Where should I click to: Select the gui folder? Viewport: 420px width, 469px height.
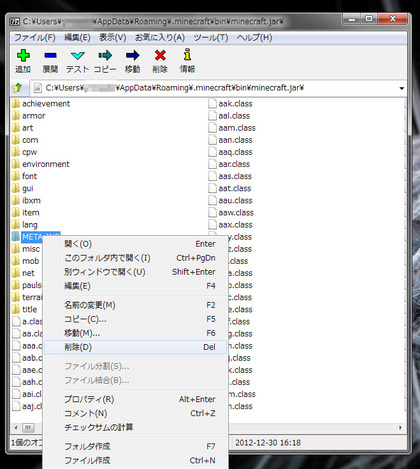(x=23, y=188)
